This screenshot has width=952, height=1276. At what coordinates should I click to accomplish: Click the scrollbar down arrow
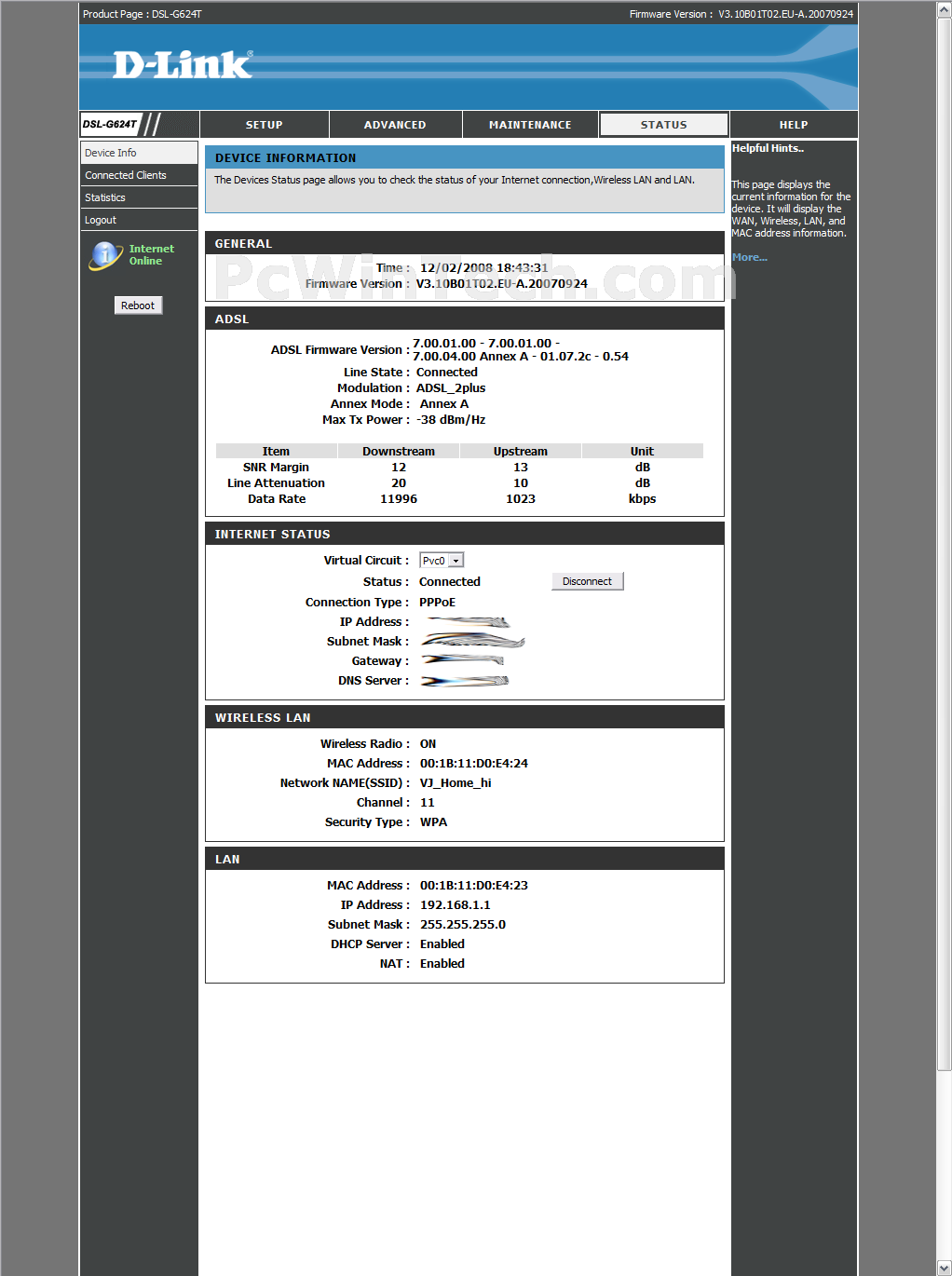point(945,1269)
